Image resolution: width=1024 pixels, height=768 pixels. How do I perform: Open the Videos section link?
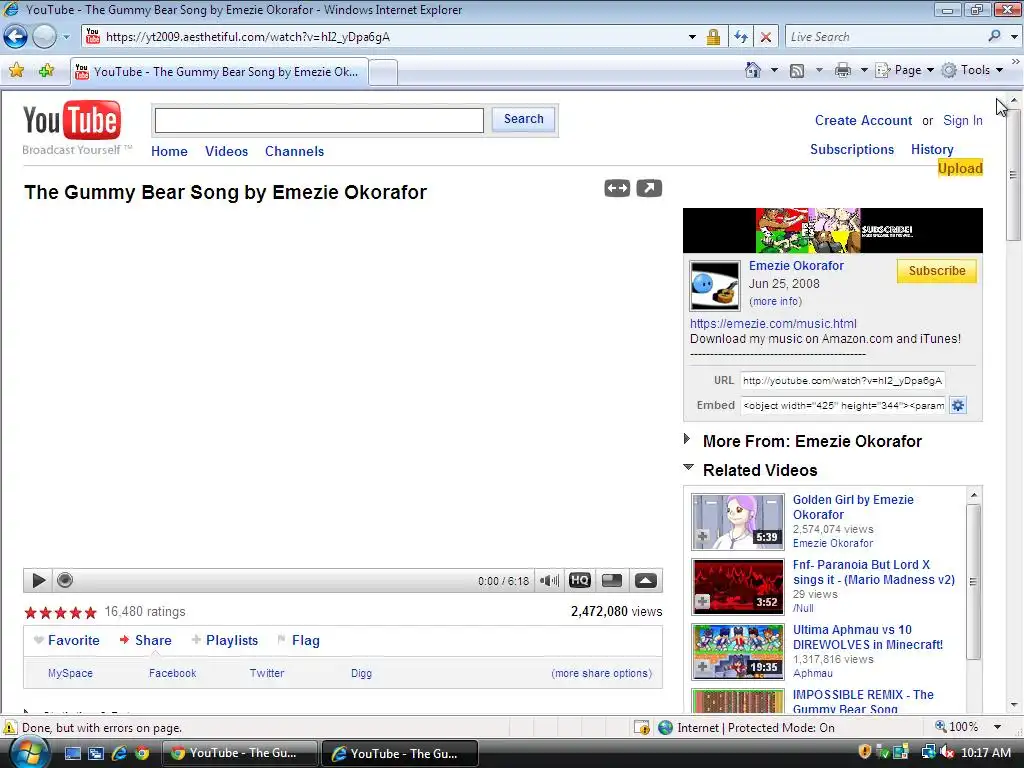227,152
